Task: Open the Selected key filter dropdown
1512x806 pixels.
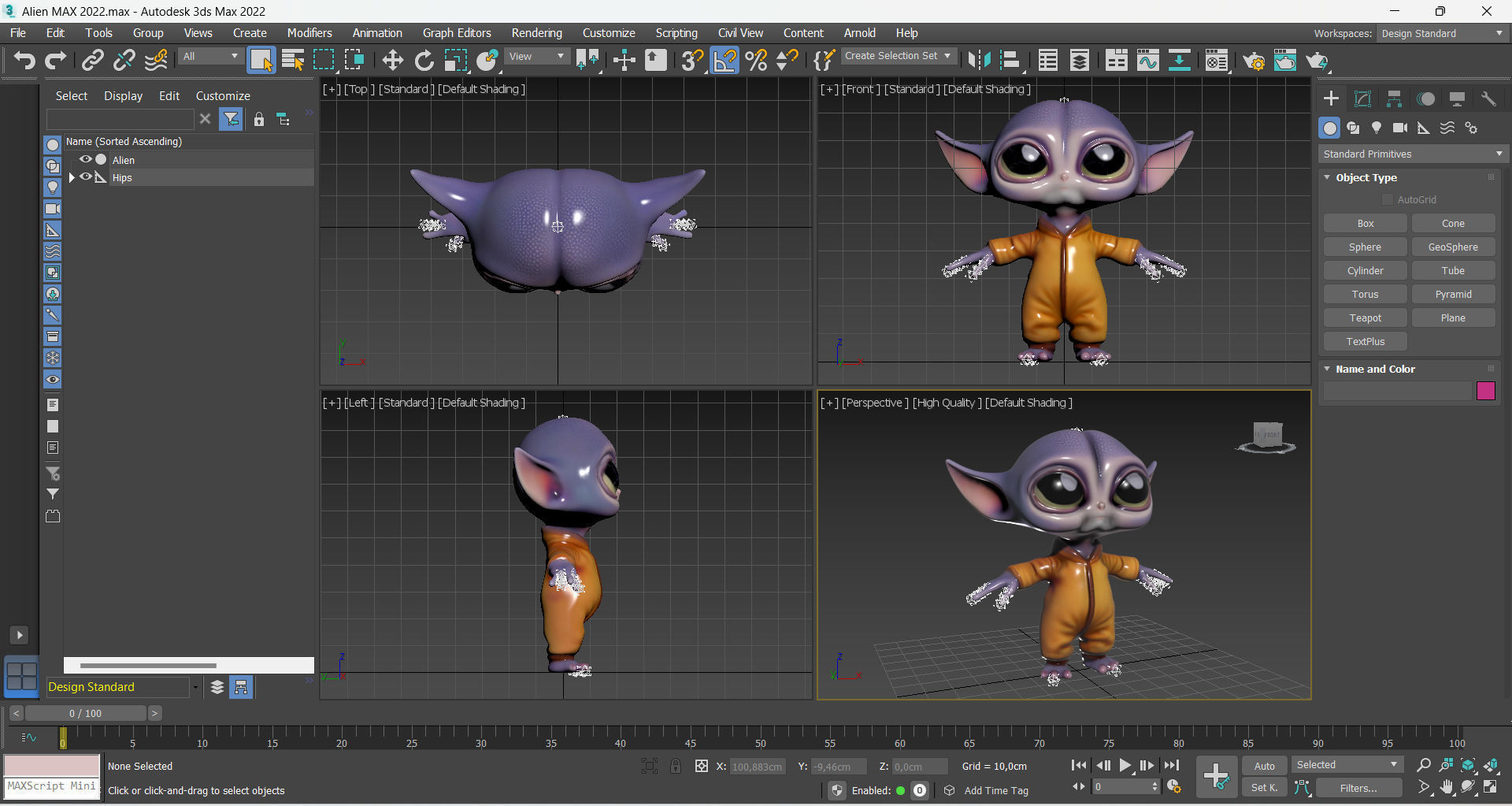Action: (1347, 765)
